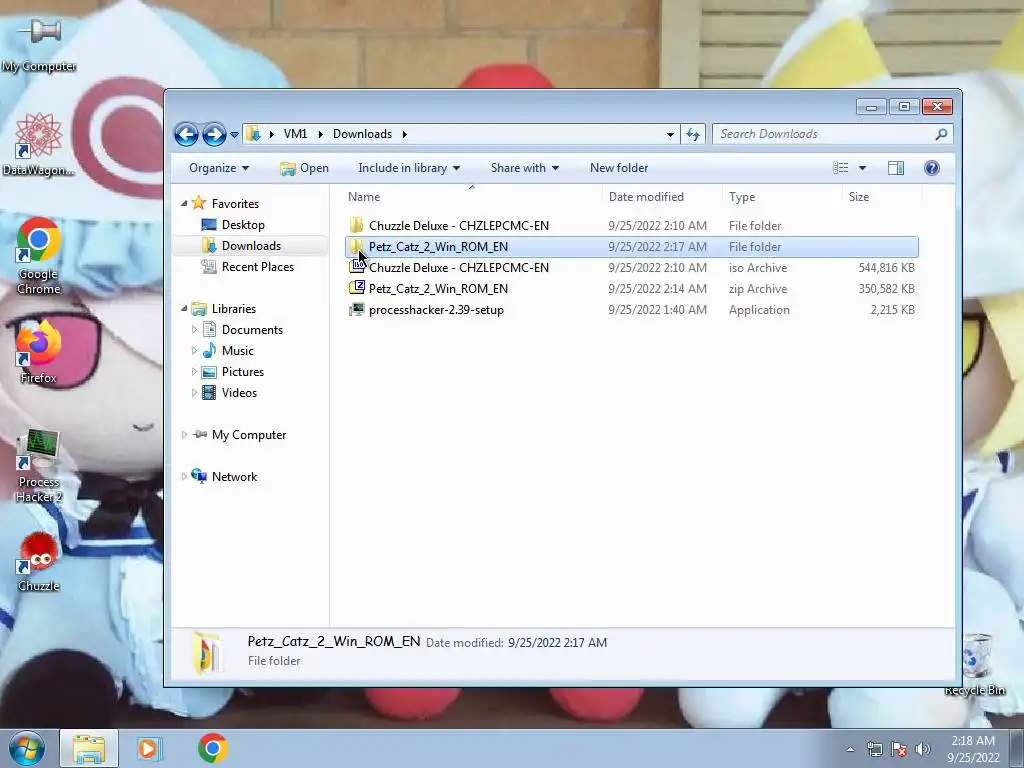Select processhacker-2.39-setup application
This screenshot has width=1024, height=768.
(x=632, y=310)
